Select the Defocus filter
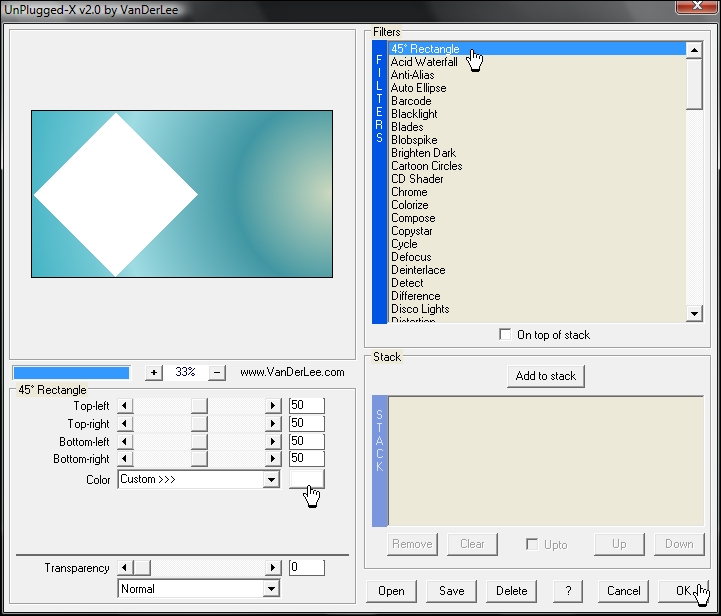Screen dimensions: 721x616 (537, 257)
